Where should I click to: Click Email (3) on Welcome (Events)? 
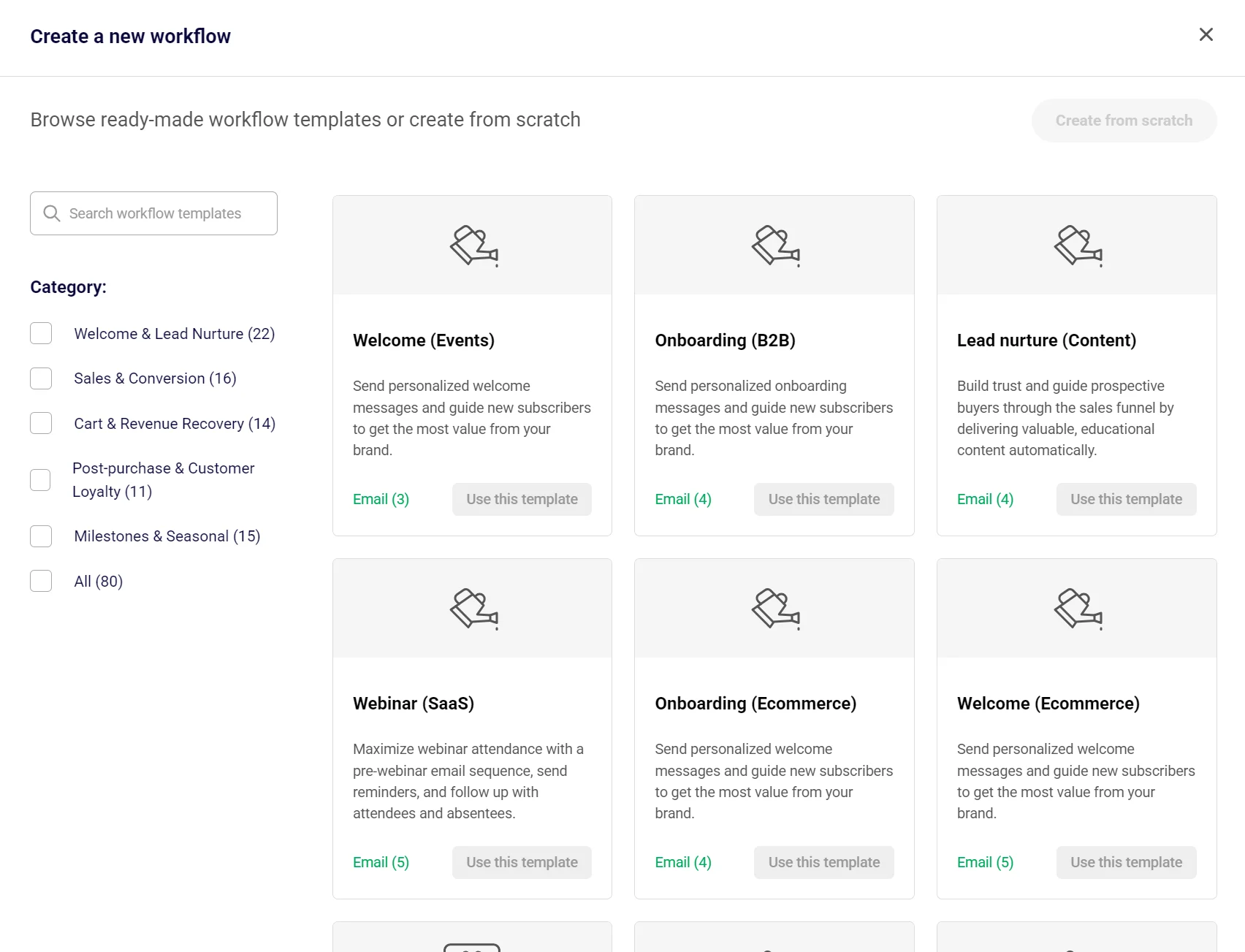coord(381,499)
